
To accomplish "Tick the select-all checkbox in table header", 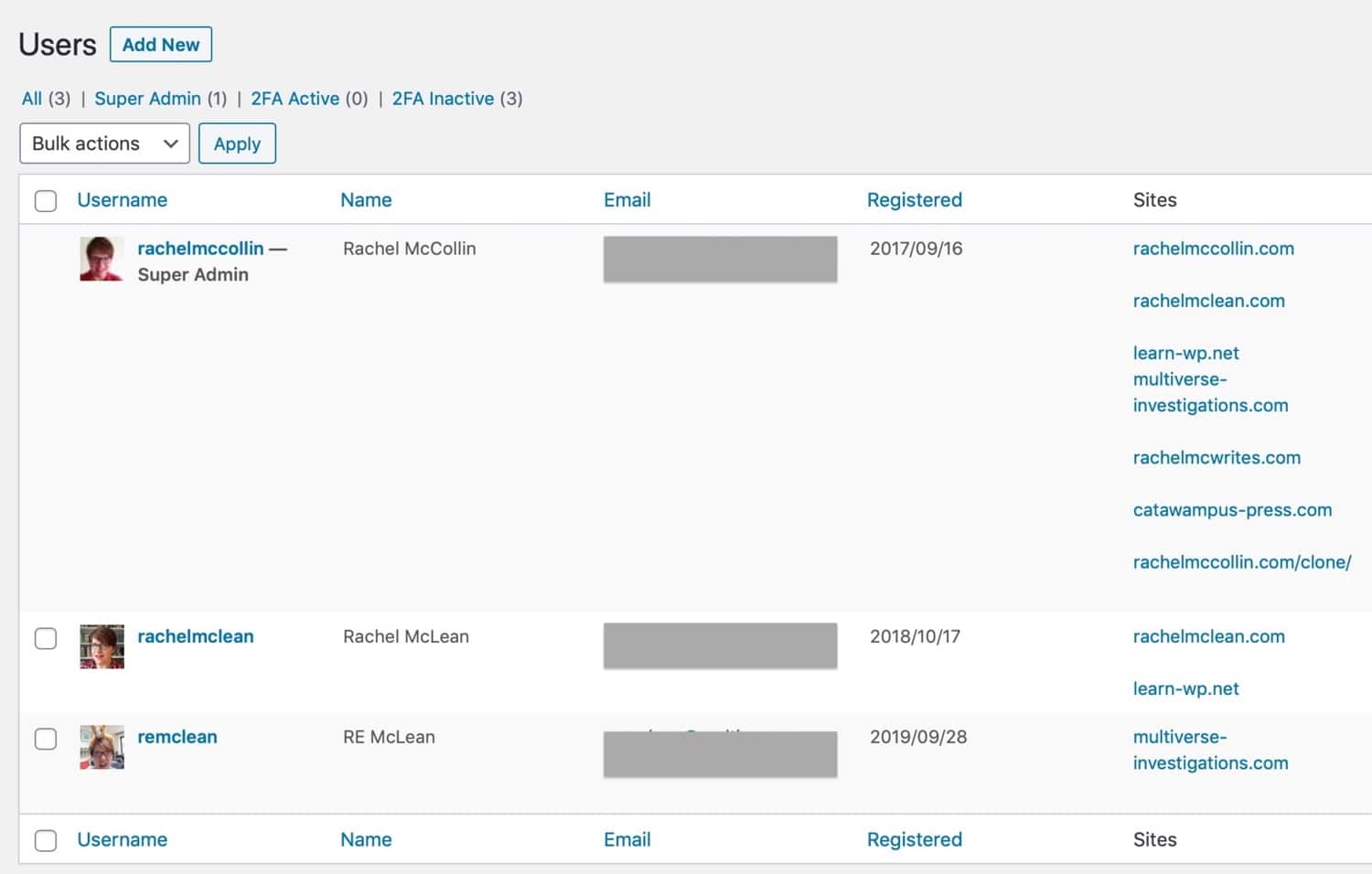I will 46,201.
